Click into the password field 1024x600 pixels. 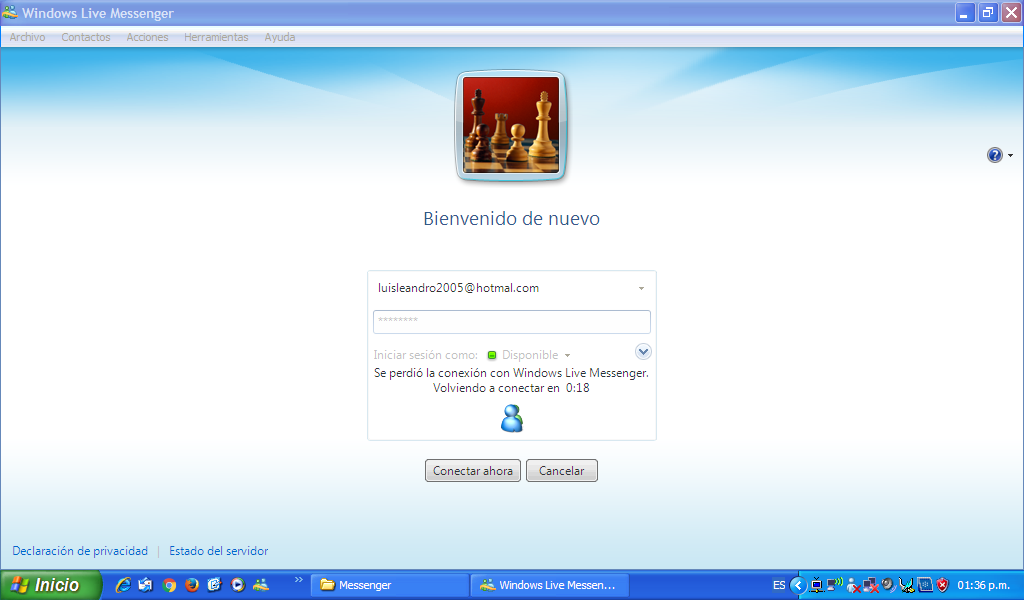(x=511, y=321)
